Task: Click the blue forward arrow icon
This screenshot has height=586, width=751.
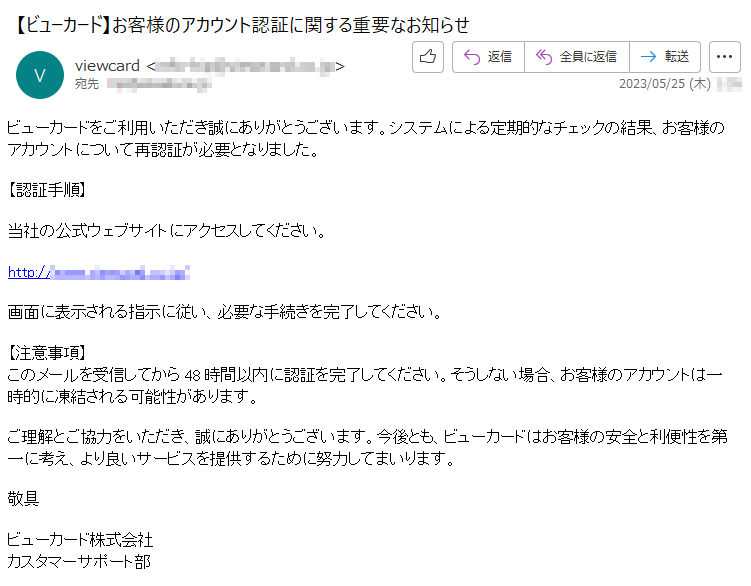Action: pos(648,57)
